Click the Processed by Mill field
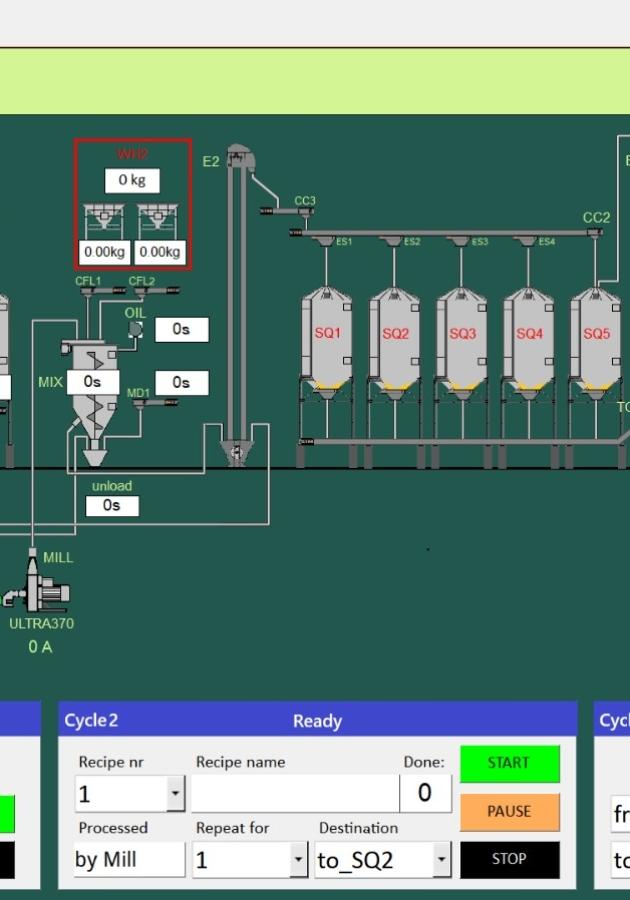The image size is (630, 900). [x=129, y=860]
